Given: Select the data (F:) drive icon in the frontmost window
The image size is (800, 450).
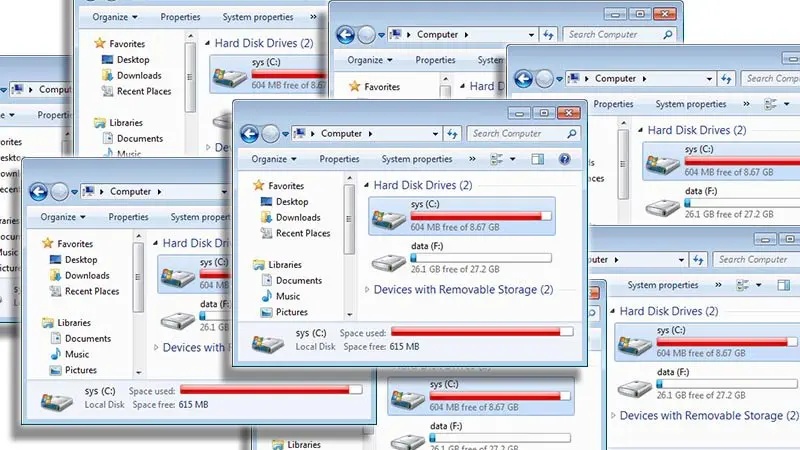Looking at the screenshot, I should click(388, 261).
